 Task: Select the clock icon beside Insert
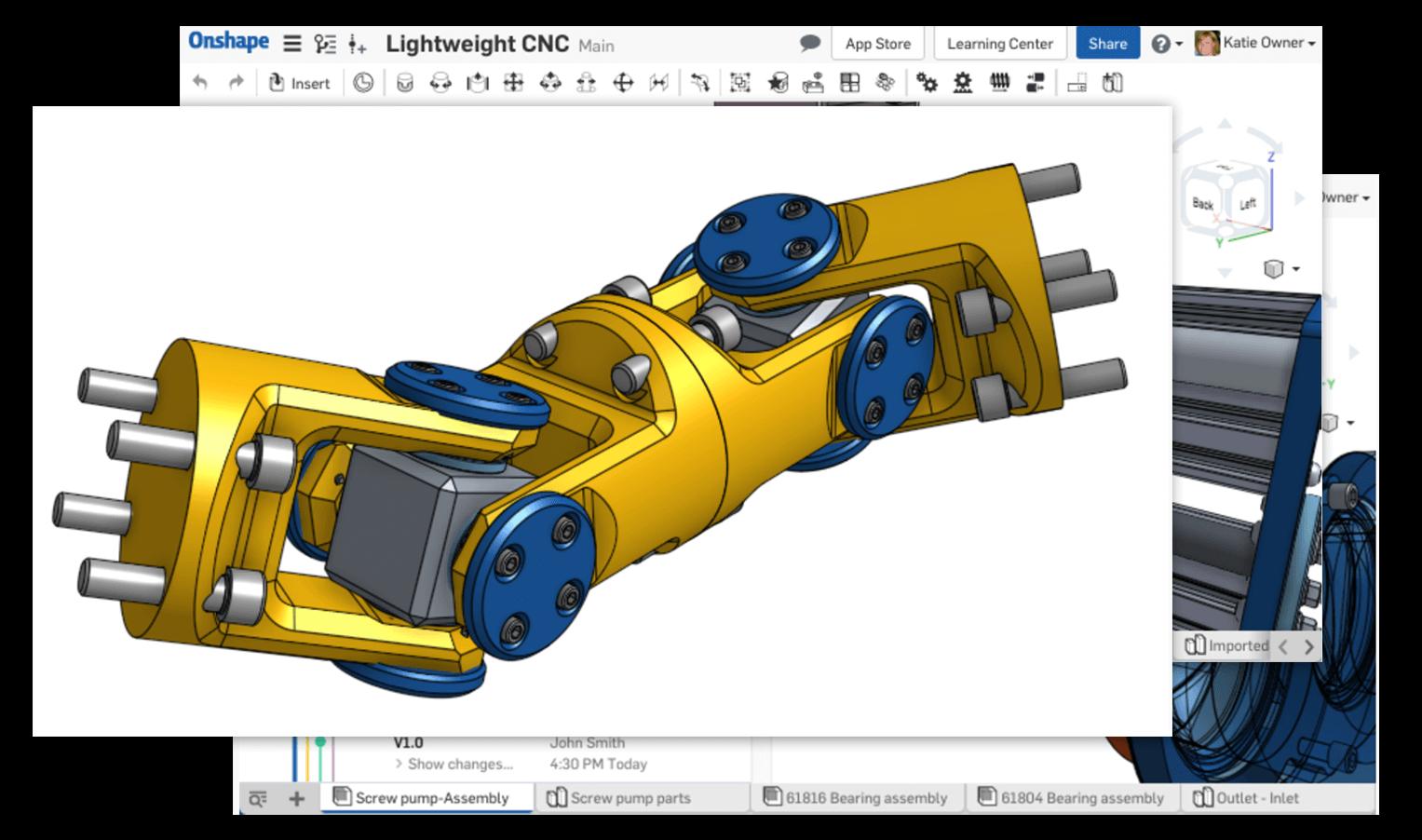pos(363,83)
